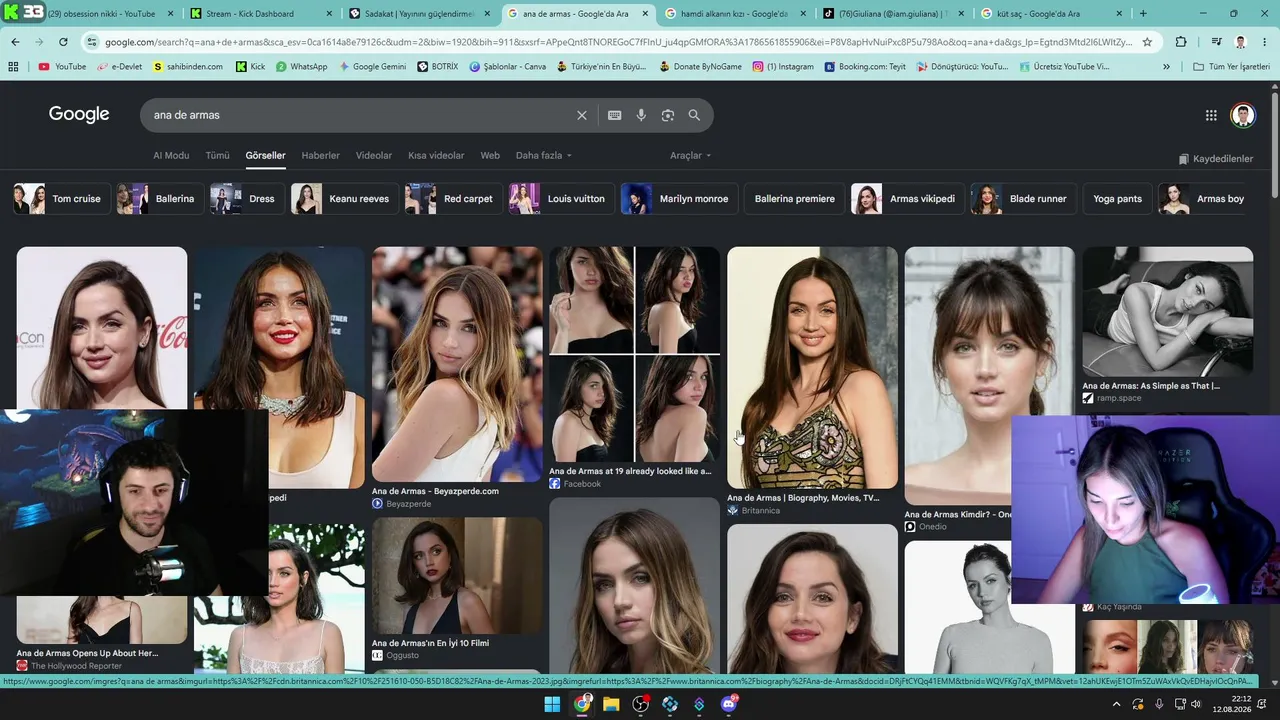This screenshot has width=1280, height=720.
Task: Select the 'Web' search tab
Action: pyautogui.click(x=490, y=156)
